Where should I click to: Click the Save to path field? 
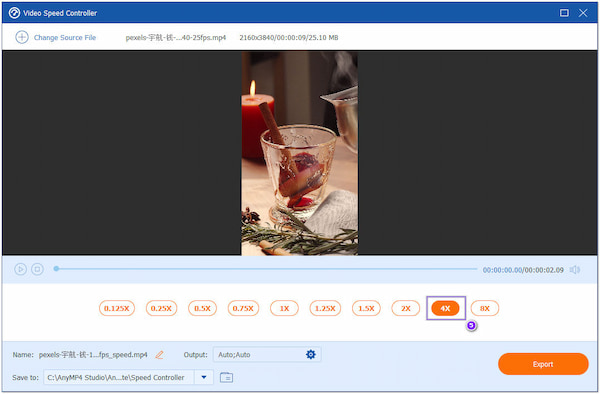point(119,378)
